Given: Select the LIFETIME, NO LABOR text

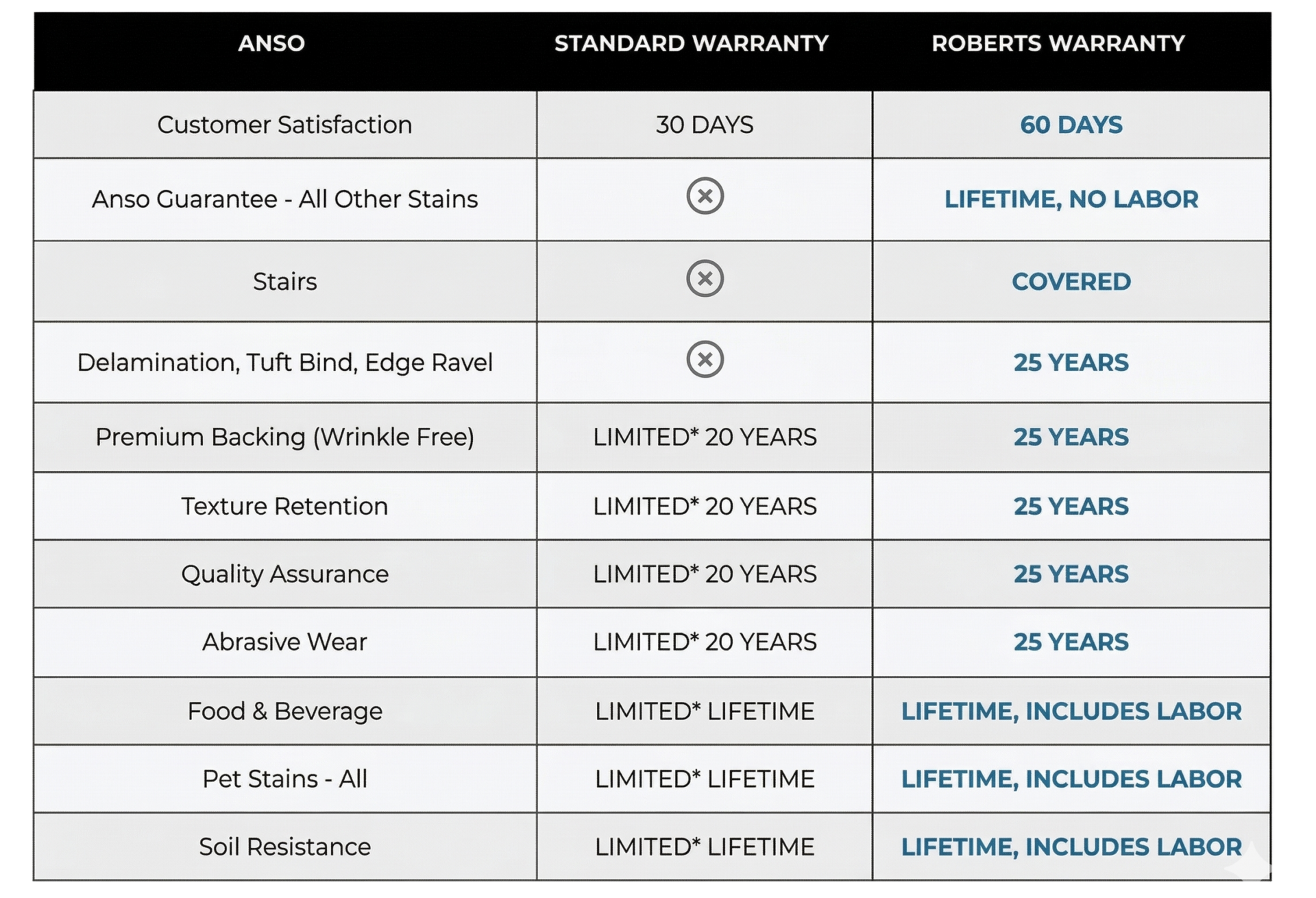Looking at the screenshot, I should pos(1071,199).
